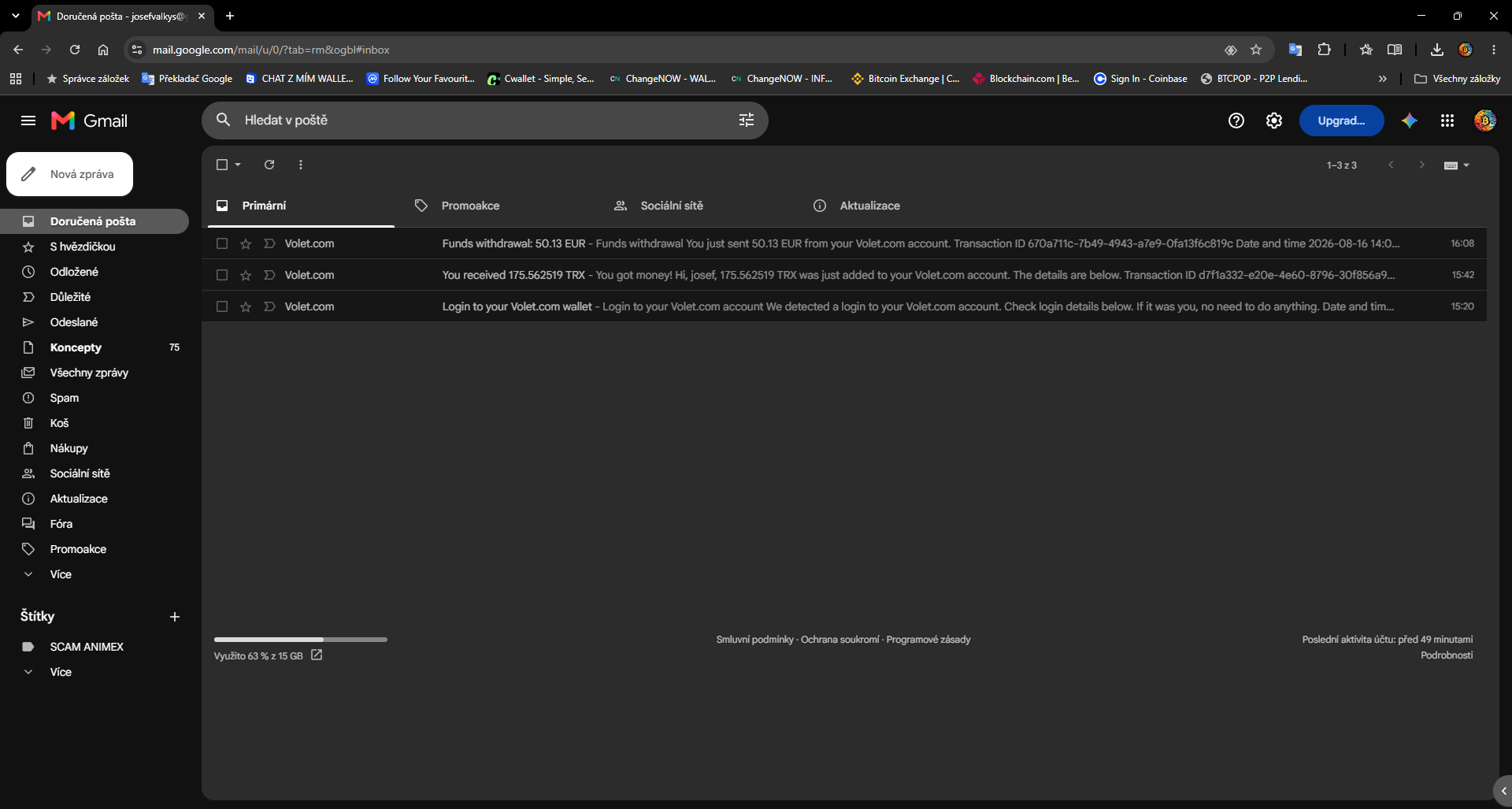
Task: Open the Podrobnosti account activity link
Action: (1447, 655)
